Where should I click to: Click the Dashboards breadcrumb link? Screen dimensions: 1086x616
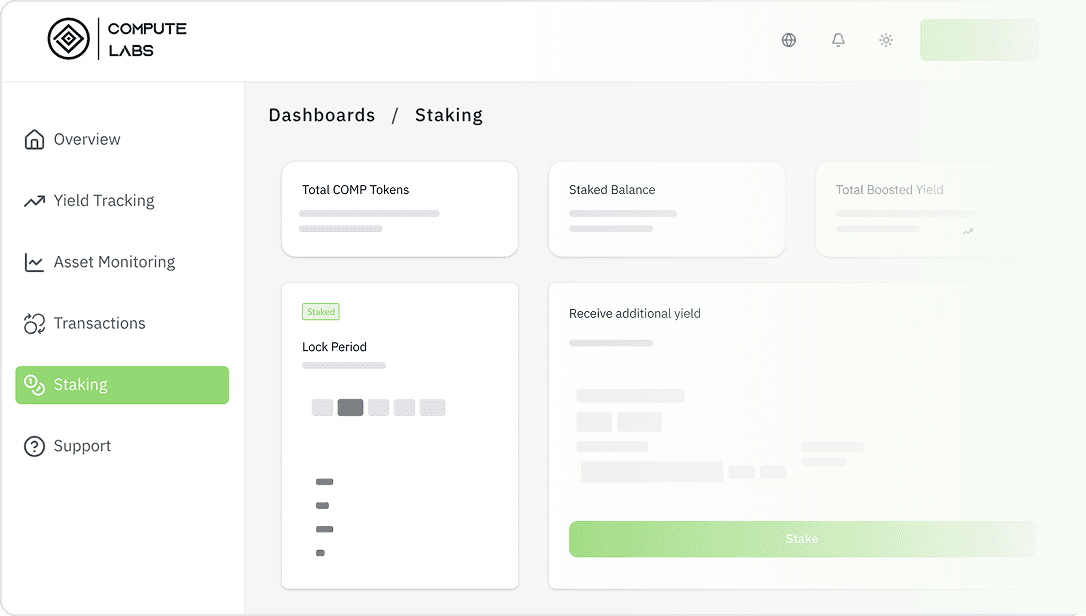point(322,115)
